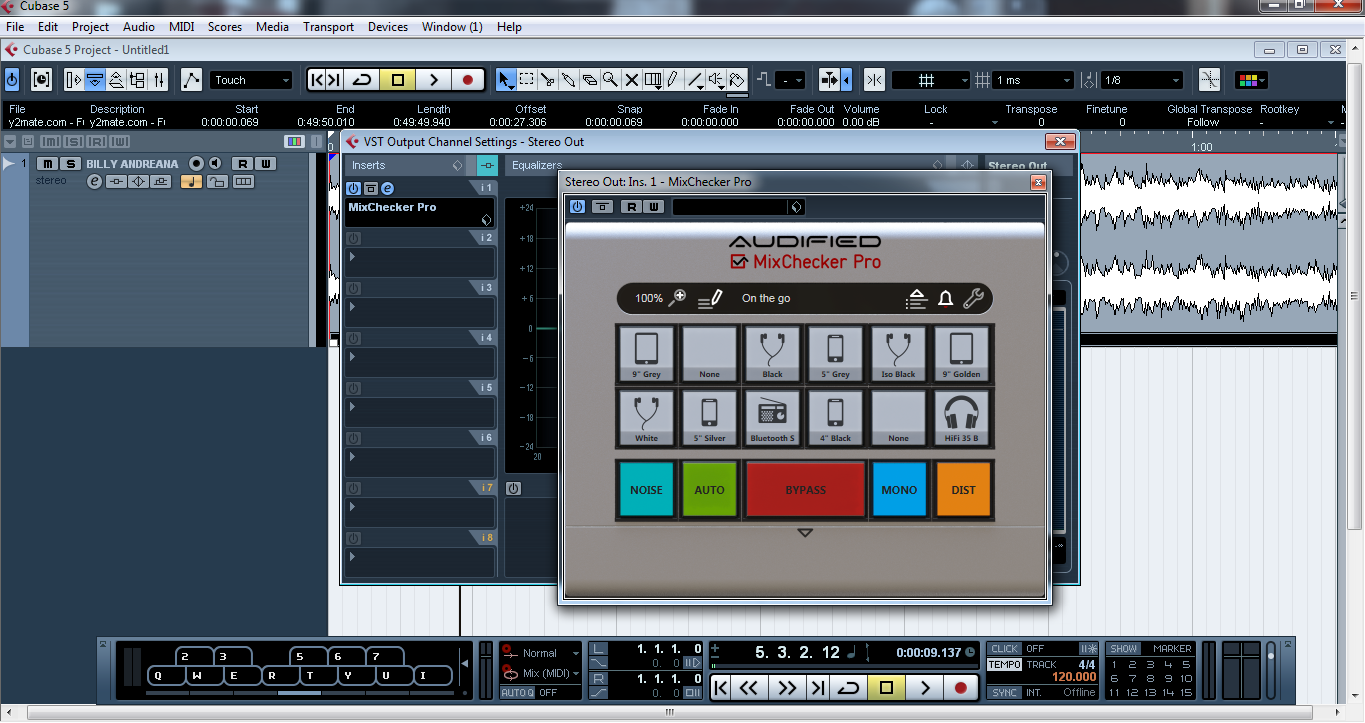Select marker number 5 in transport
The image size is (1365, 723).
coord(1186,664)
